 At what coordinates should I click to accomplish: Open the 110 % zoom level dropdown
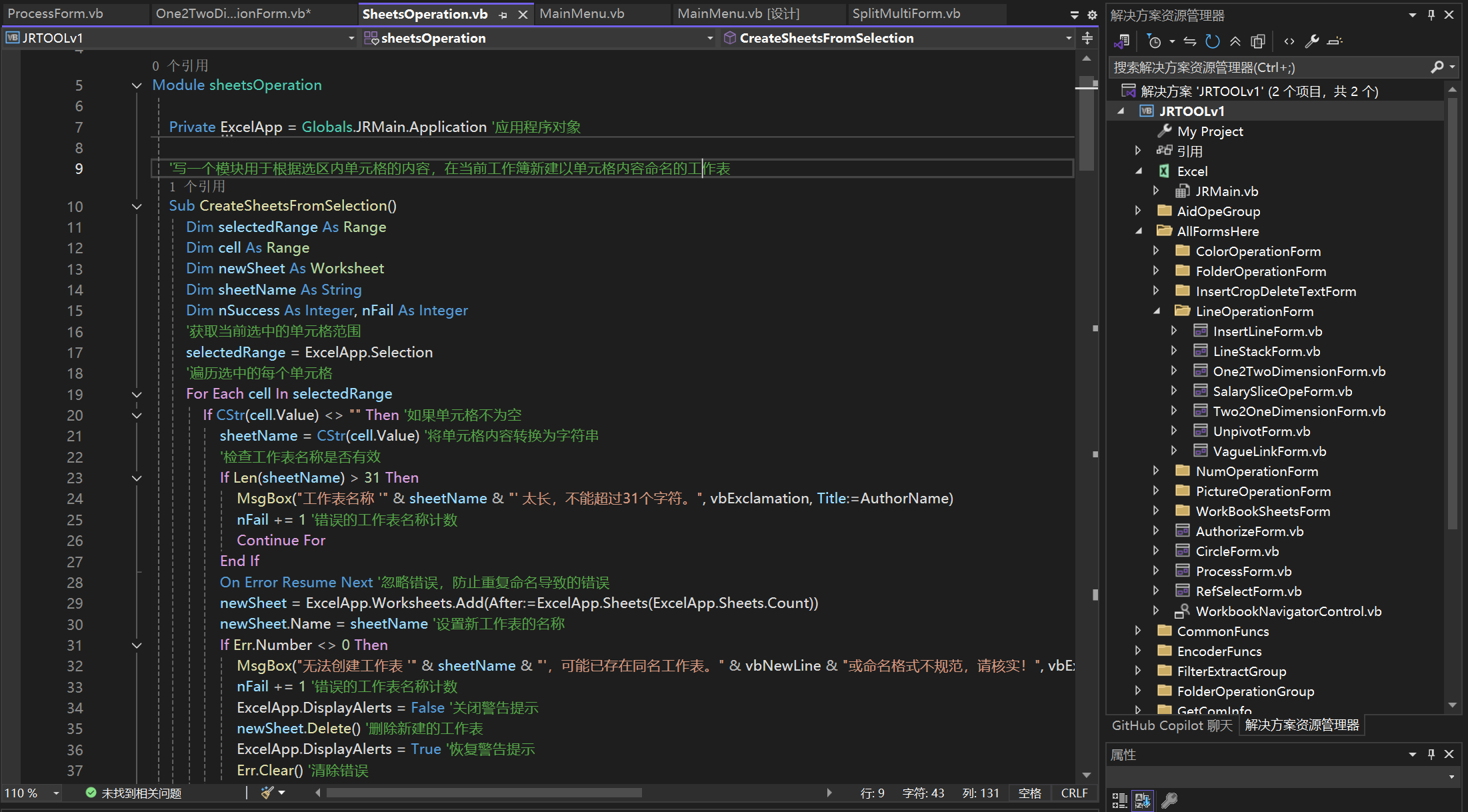[x=56, y=793]
